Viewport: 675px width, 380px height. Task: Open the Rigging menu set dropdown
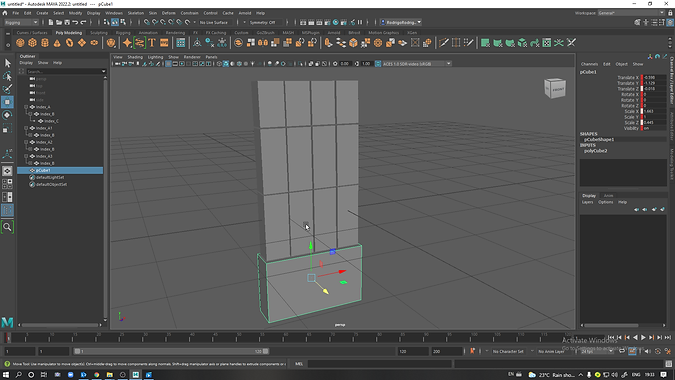coord(21,22)
